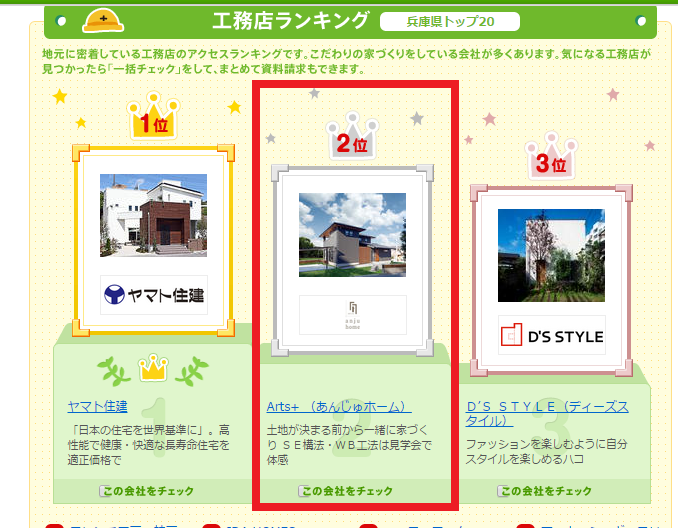Check the Arts+ あんじゅホーム company checkbox
Viewport: 678px width, 528px height.
(304, 491)
